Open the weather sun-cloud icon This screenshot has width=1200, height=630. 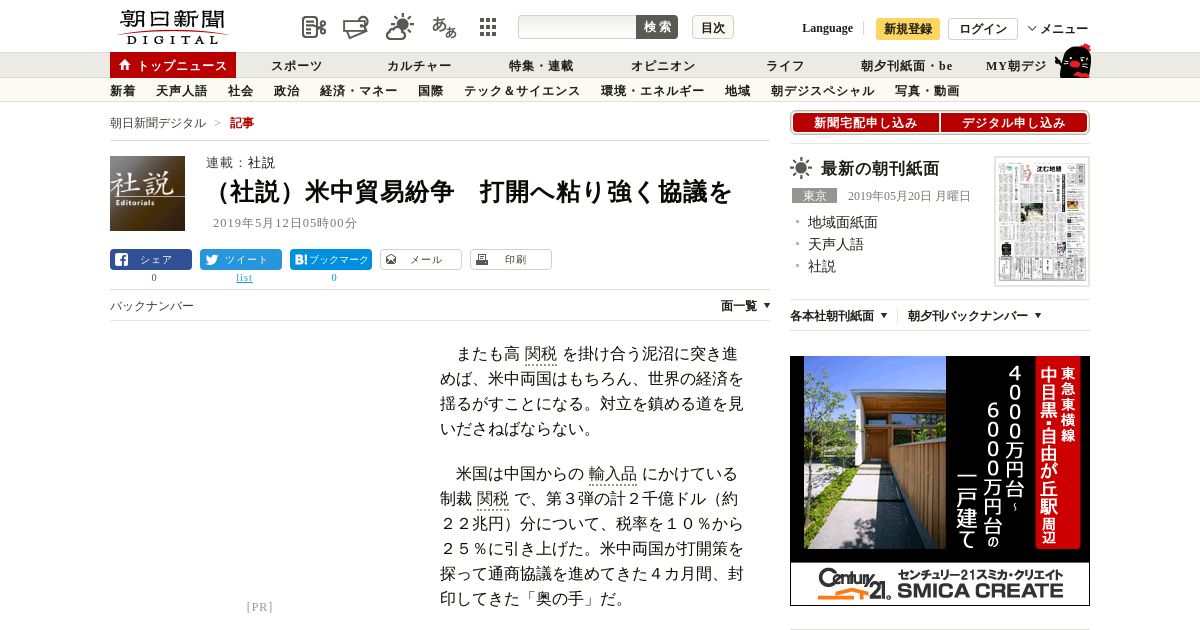pyautogui.click(x=400, y=27)
